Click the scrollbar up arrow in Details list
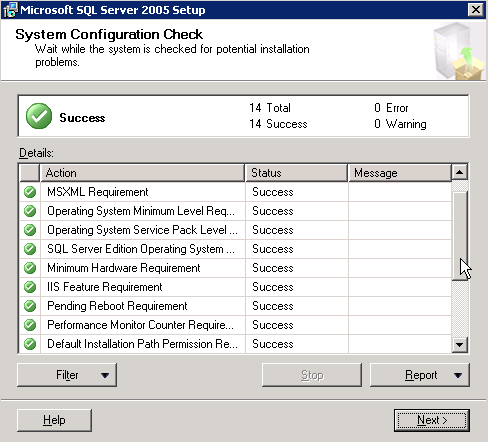 (460, 172)
